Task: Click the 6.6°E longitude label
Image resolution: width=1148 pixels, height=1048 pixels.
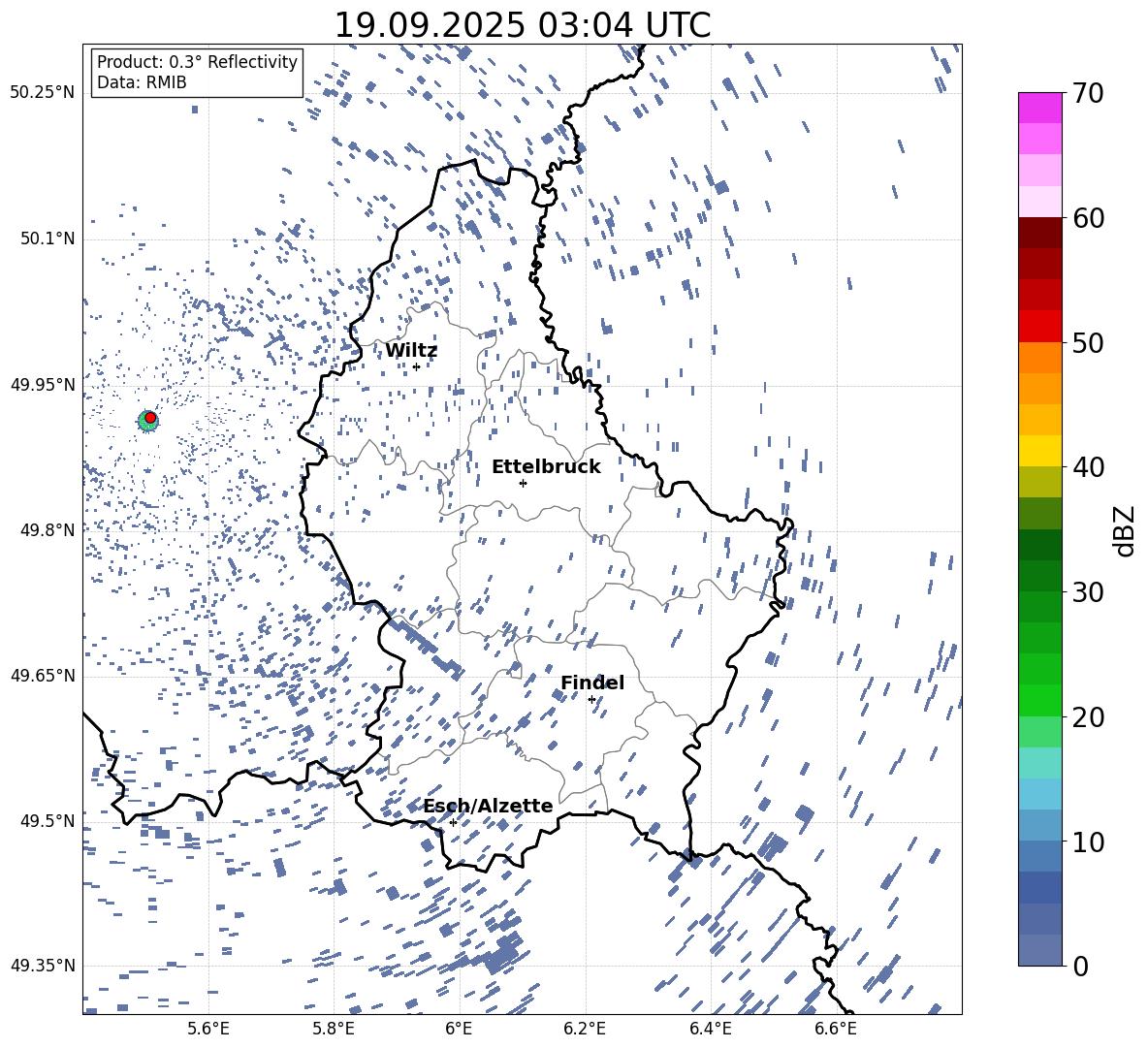Action: click(836, 1029)
